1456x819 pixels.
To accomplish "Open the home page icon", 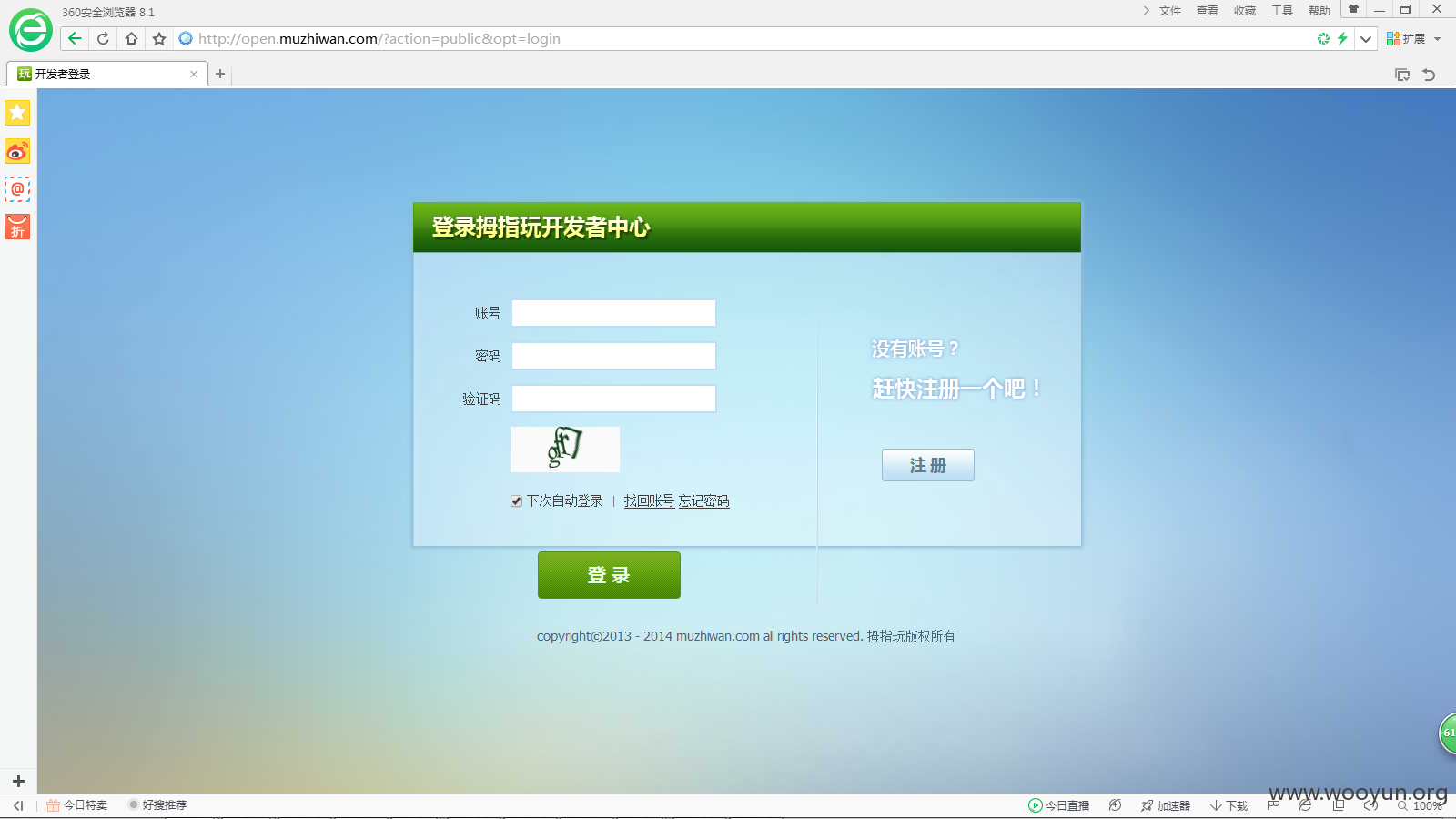I will tap(131, 38).
